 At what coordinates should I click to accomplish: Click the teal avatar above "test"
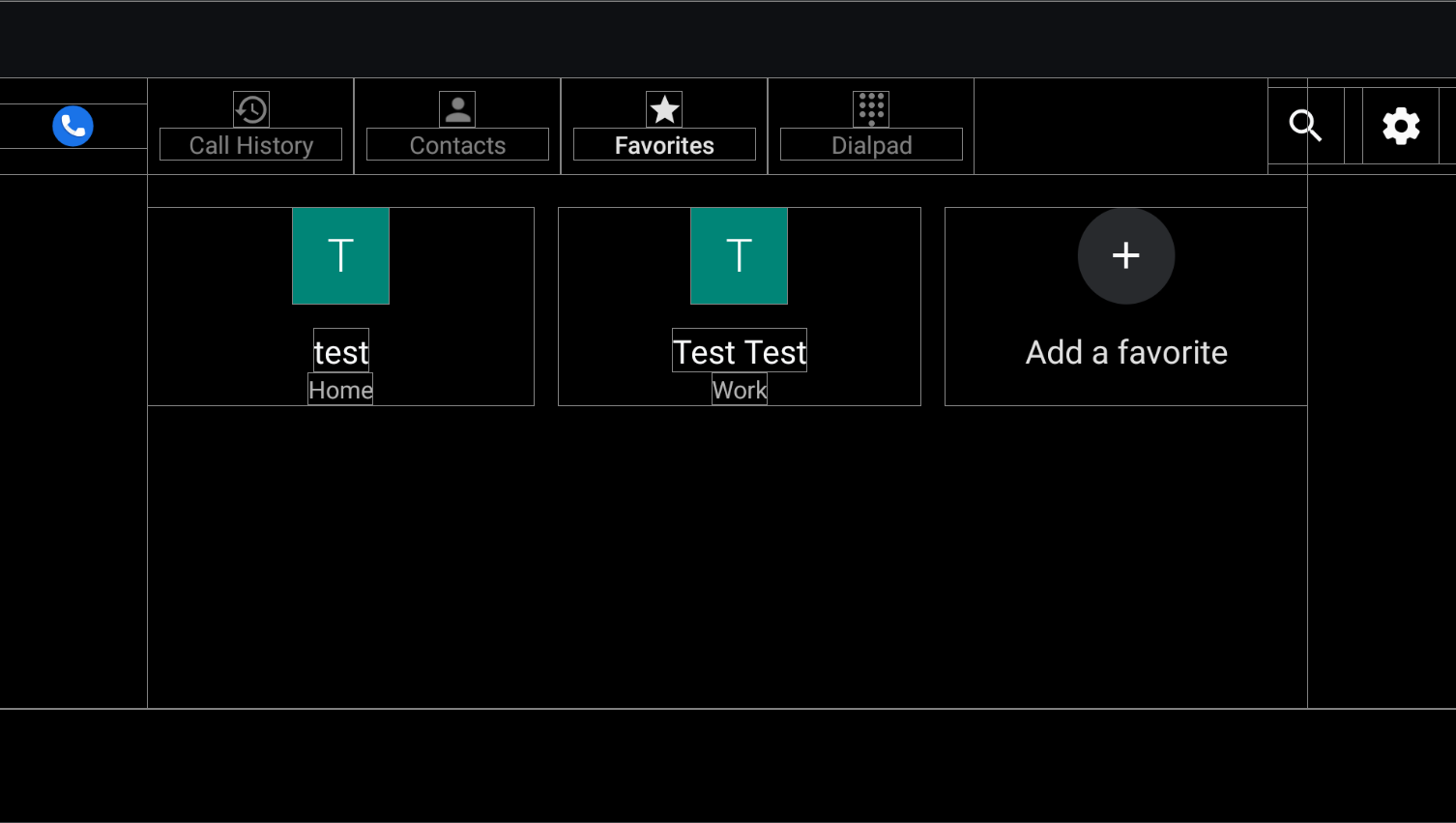[x=340, y=256]
